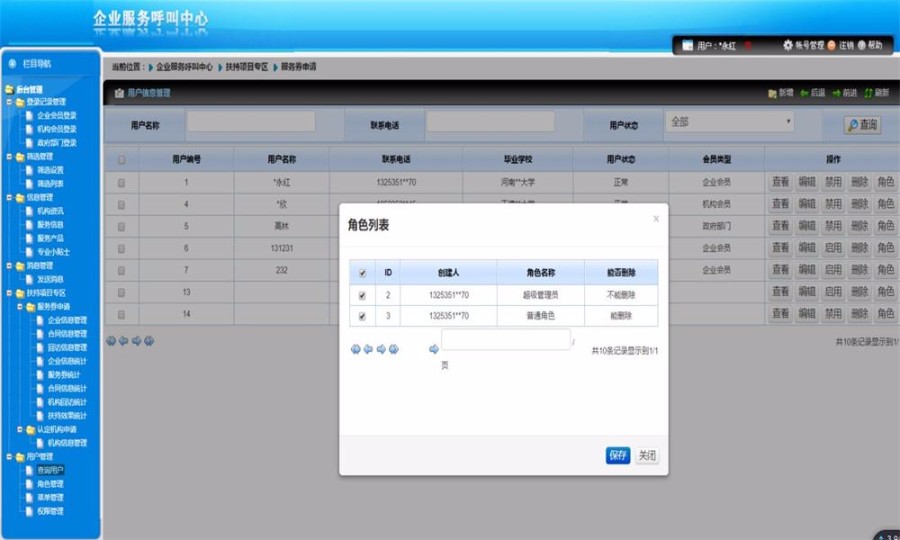Collapse the 扶持项目专区 tree node
This screenshot has height=540, width=900.
pyautogui.click(x=9, y=293)
